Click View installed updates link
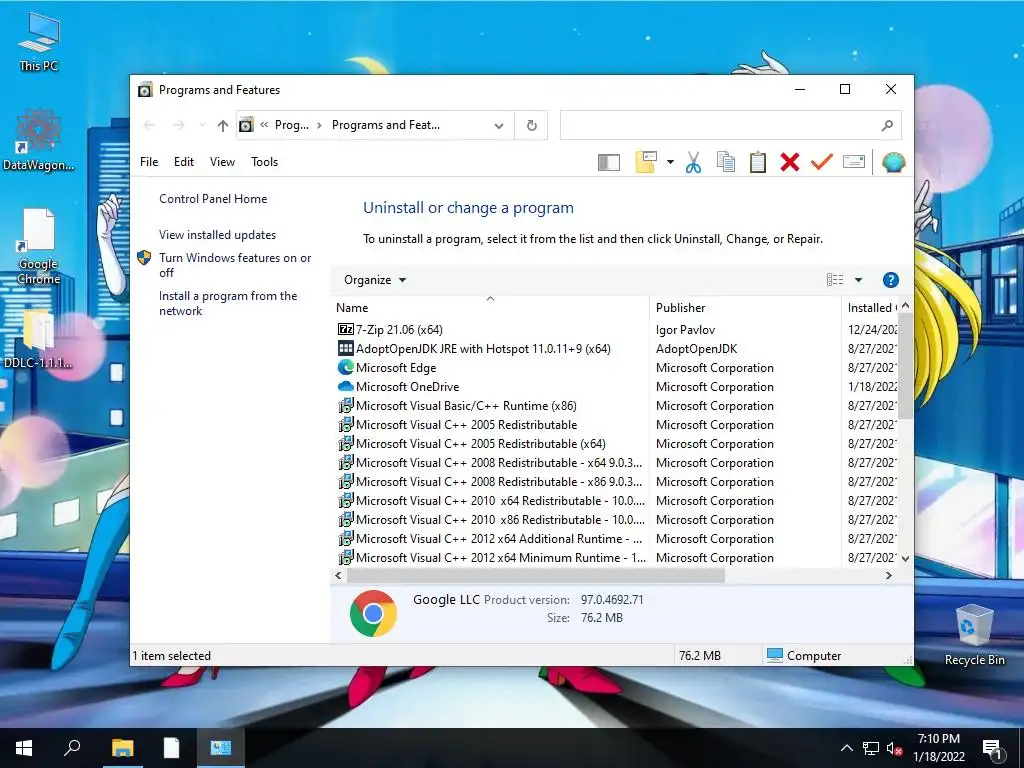 point(217,235)
